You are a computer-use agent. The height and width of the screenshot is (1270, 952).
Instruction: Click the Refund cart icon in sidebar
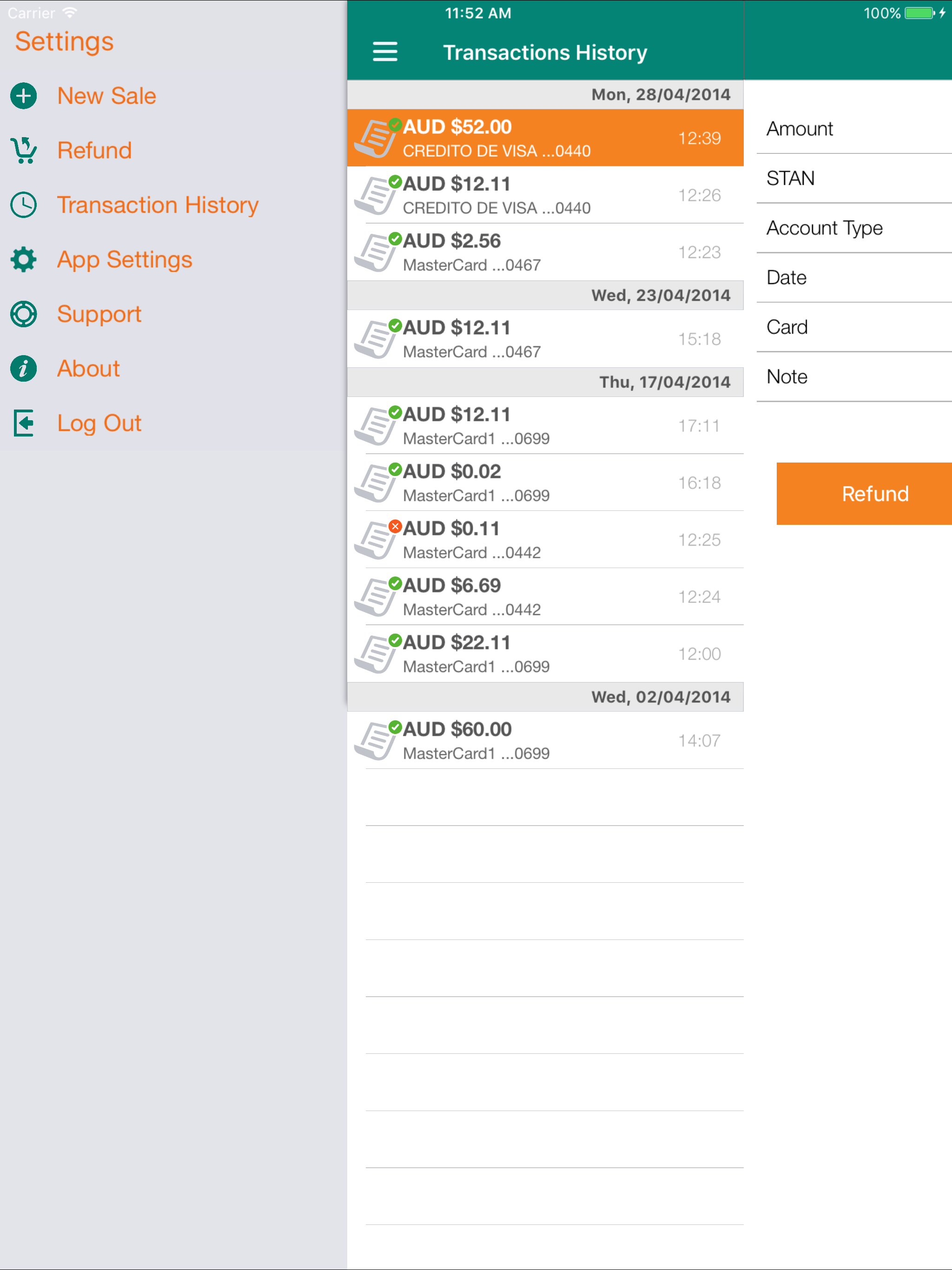click(24, 151)
